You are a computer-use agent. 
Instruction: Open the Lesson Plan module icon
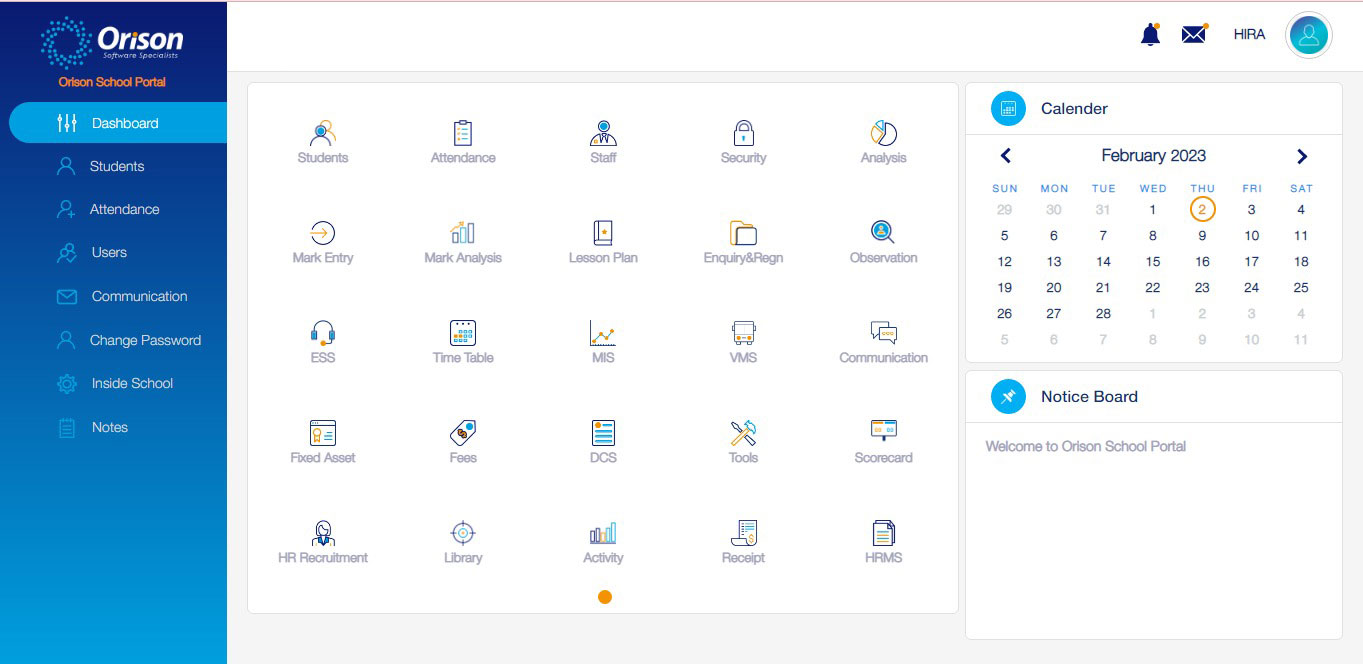[x=603, y=233]
